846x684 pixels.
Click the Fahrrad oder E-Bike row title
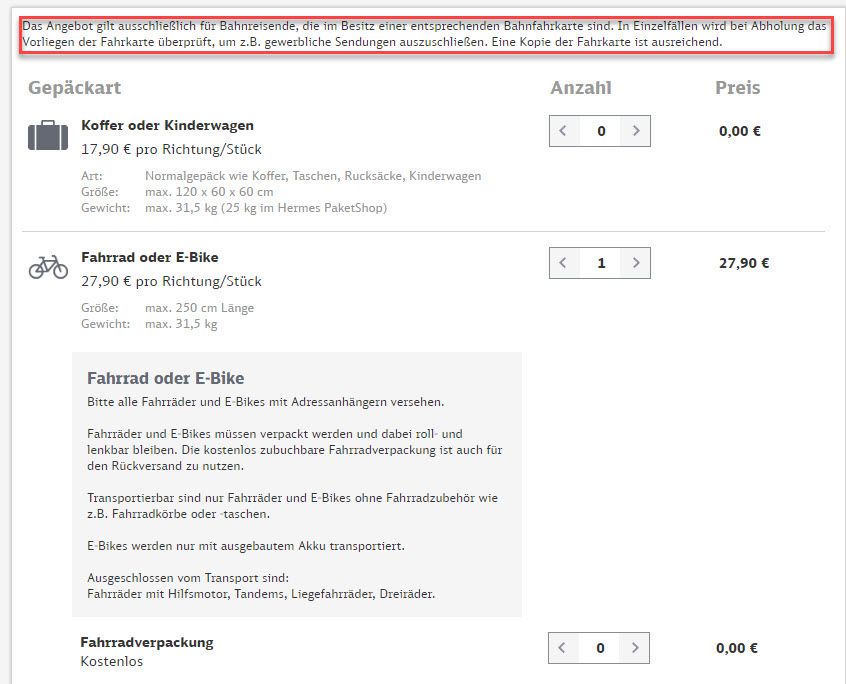pyautogui.click(x=149, y=257)
